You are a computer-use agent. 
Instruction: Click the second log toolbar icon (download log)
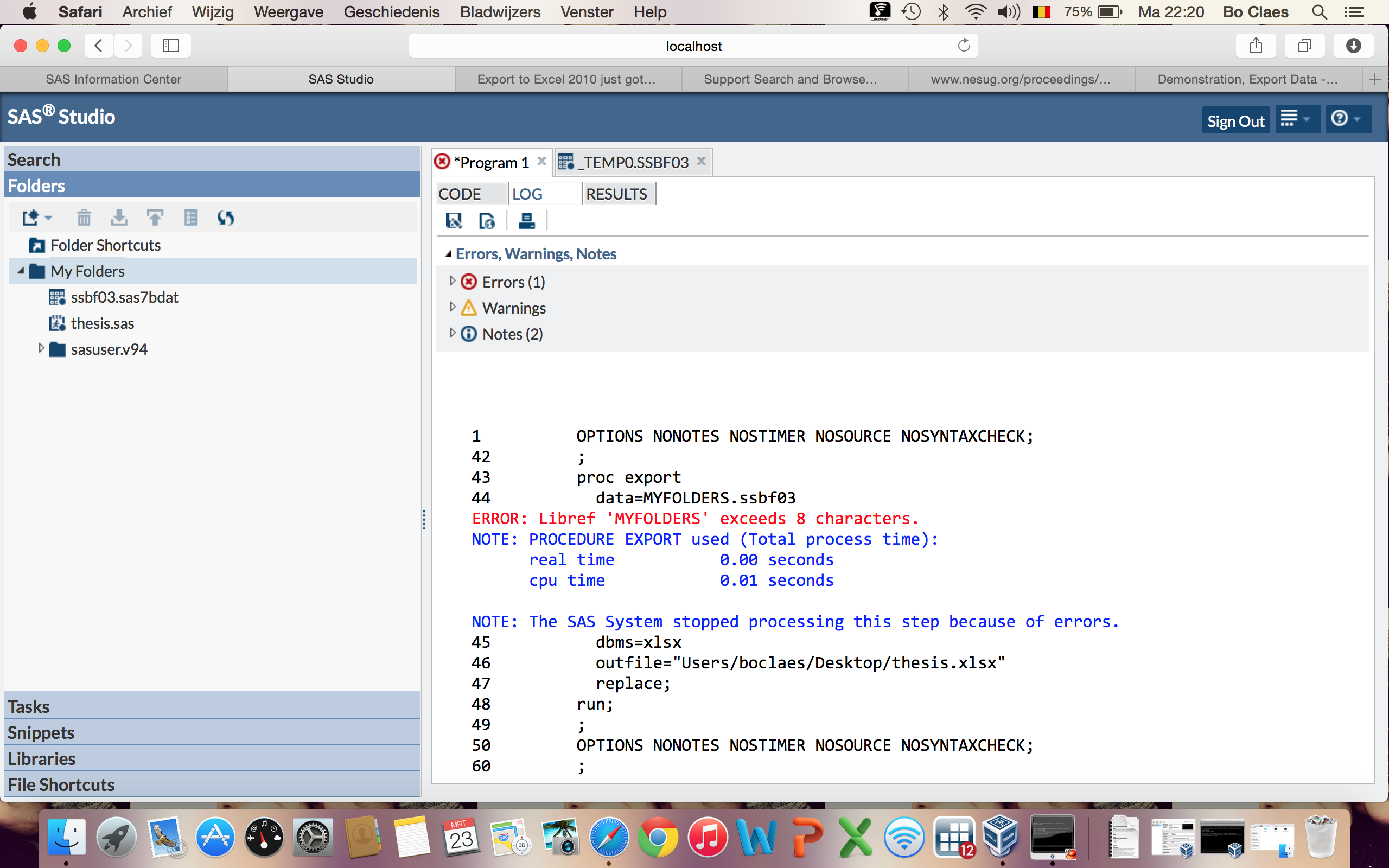tap(487, 220)
